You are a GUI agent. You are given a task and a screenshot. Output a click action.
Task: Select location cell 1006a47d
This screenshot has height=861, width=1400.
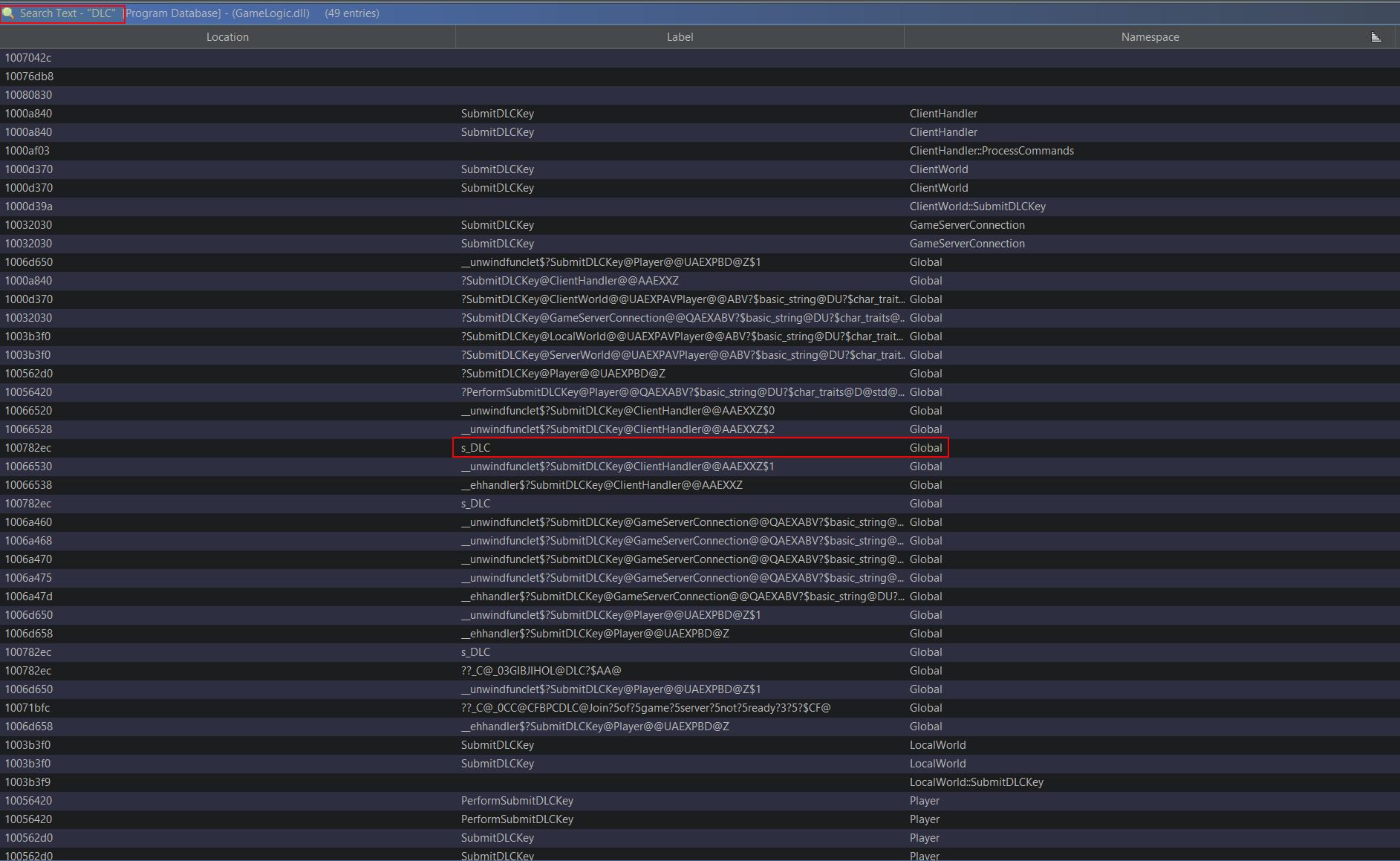pos(28,597)
